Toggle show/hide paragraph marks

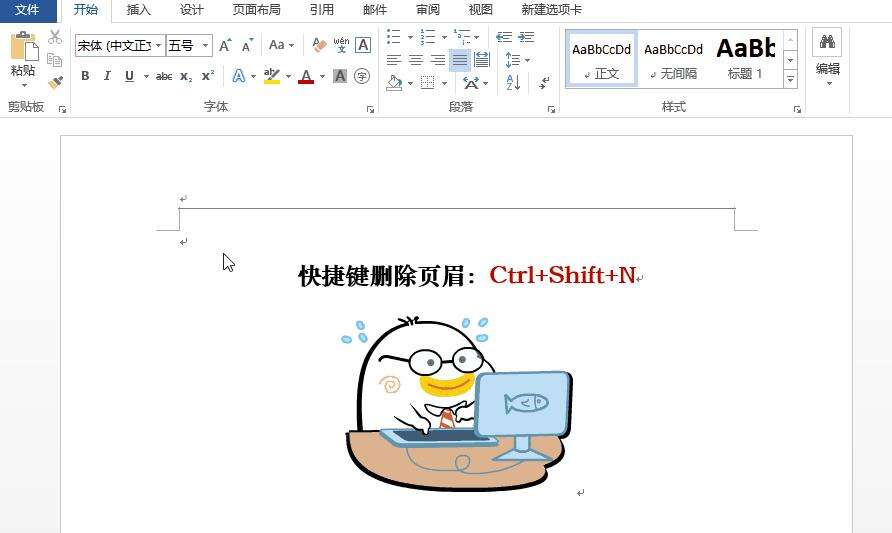[x=544, y=83]
